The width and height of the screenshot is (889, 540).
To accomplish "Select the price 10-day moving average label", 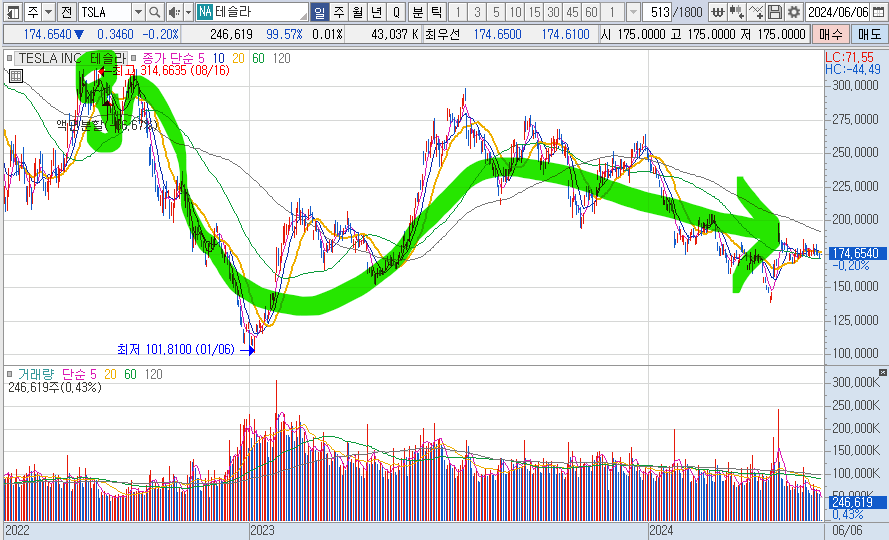I will tap(219, 58).
